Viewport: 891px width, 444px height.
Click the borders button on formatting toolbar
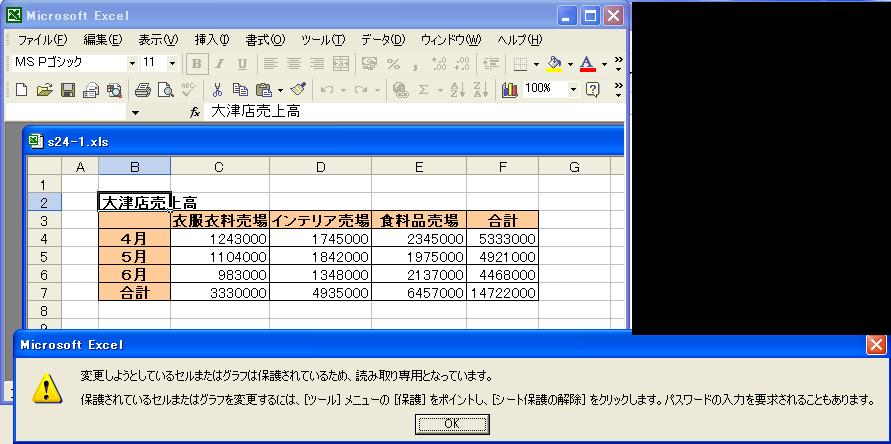[x=520, y=64]
